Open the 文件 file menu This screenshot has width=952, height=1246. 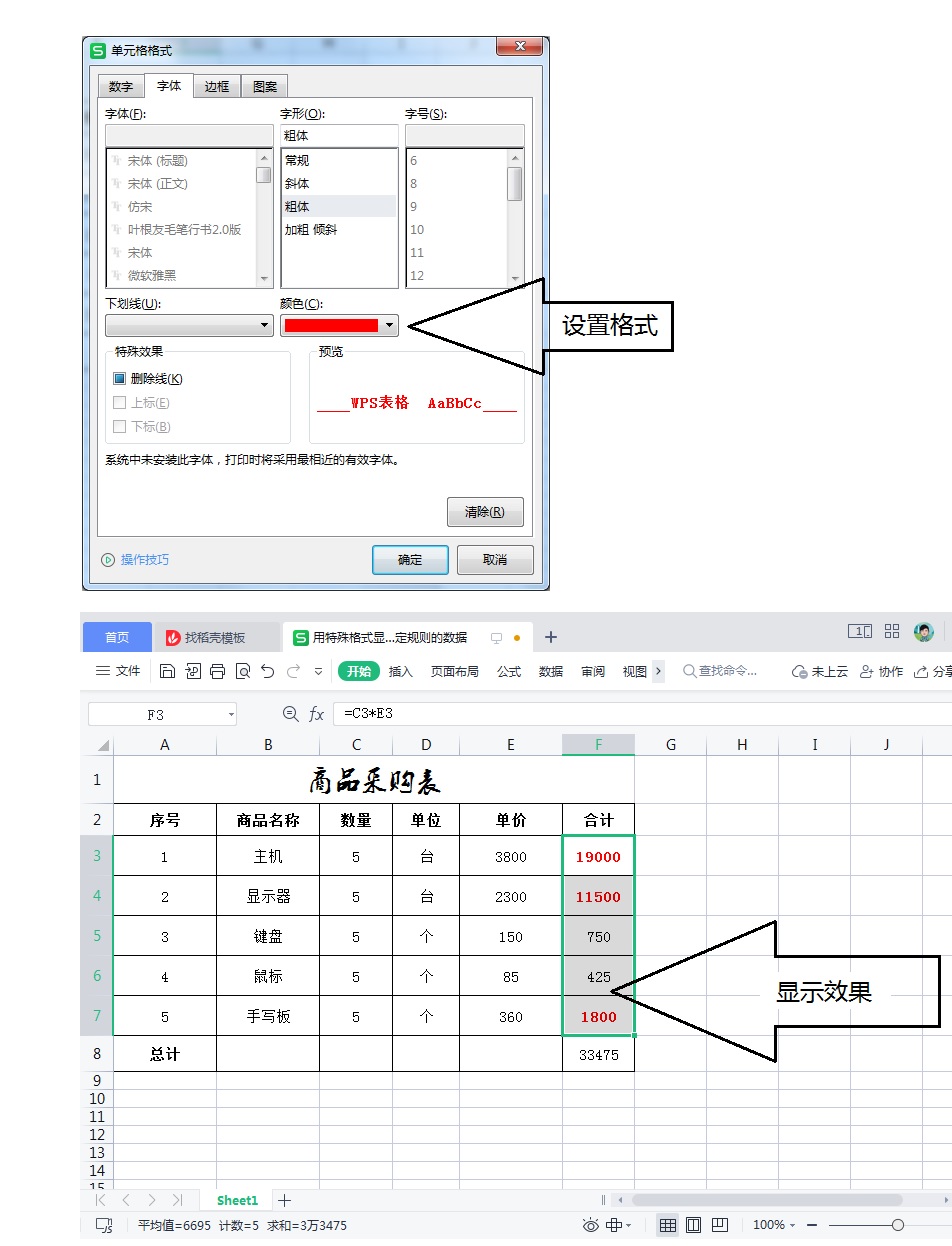pyautogui.click(x=118, y=671)
